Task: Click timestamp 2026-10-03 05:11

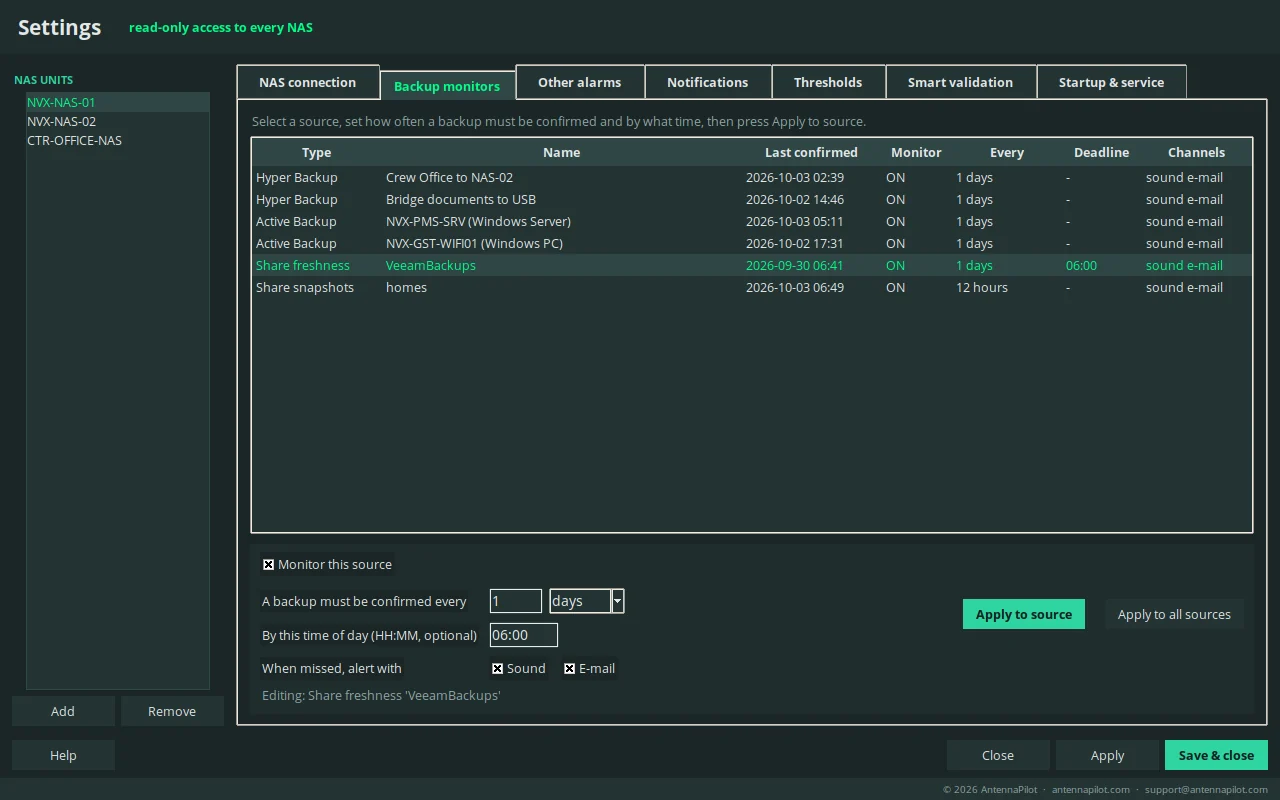Action: (795, 221)
